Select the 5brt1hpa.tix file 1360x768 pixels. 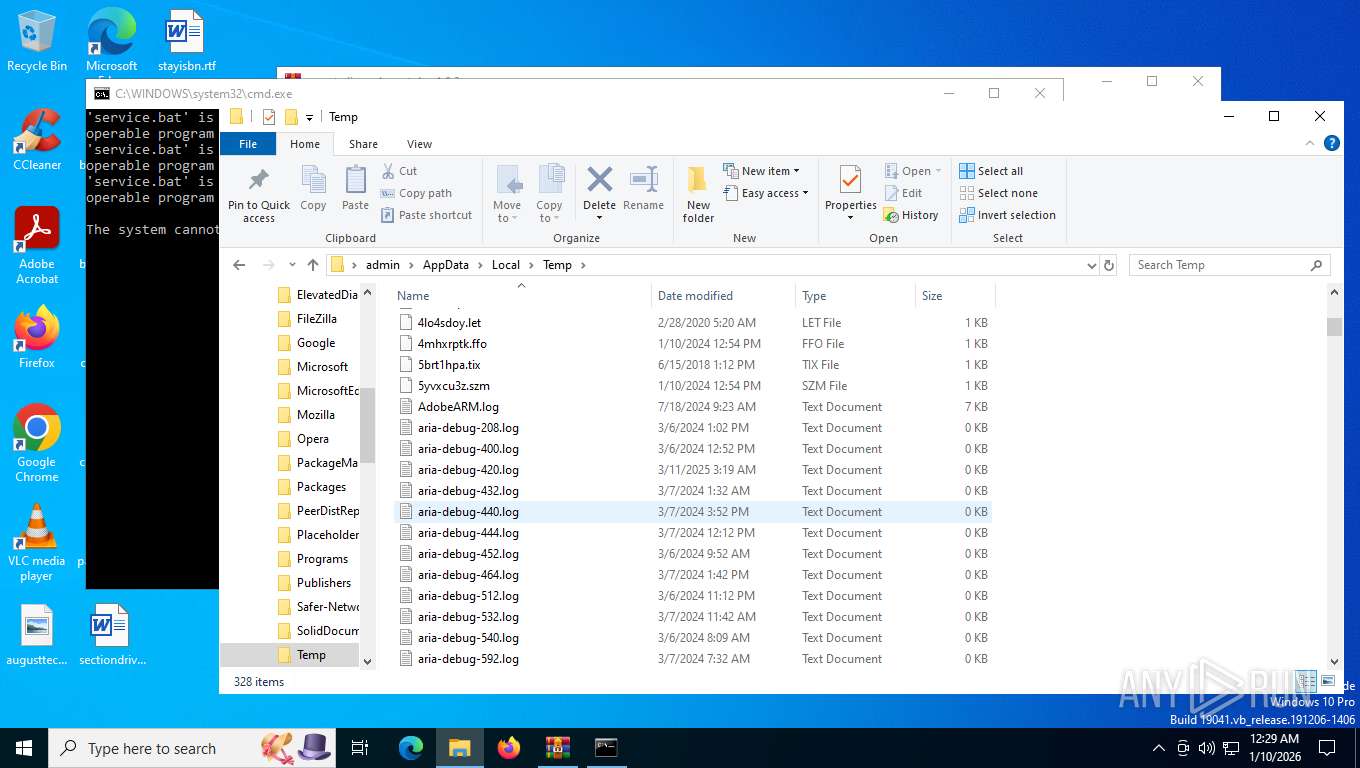coord(693,365)
